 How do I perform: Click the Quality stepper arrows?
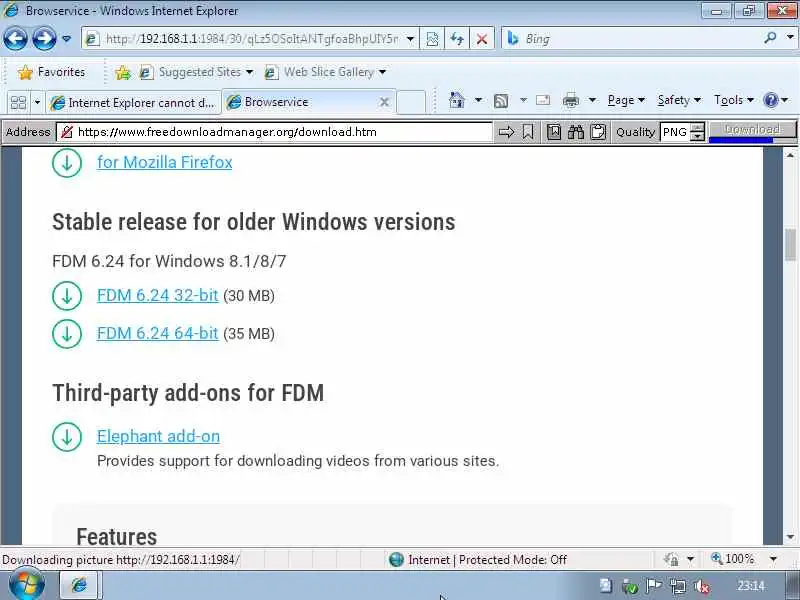(x=697, y=132)
